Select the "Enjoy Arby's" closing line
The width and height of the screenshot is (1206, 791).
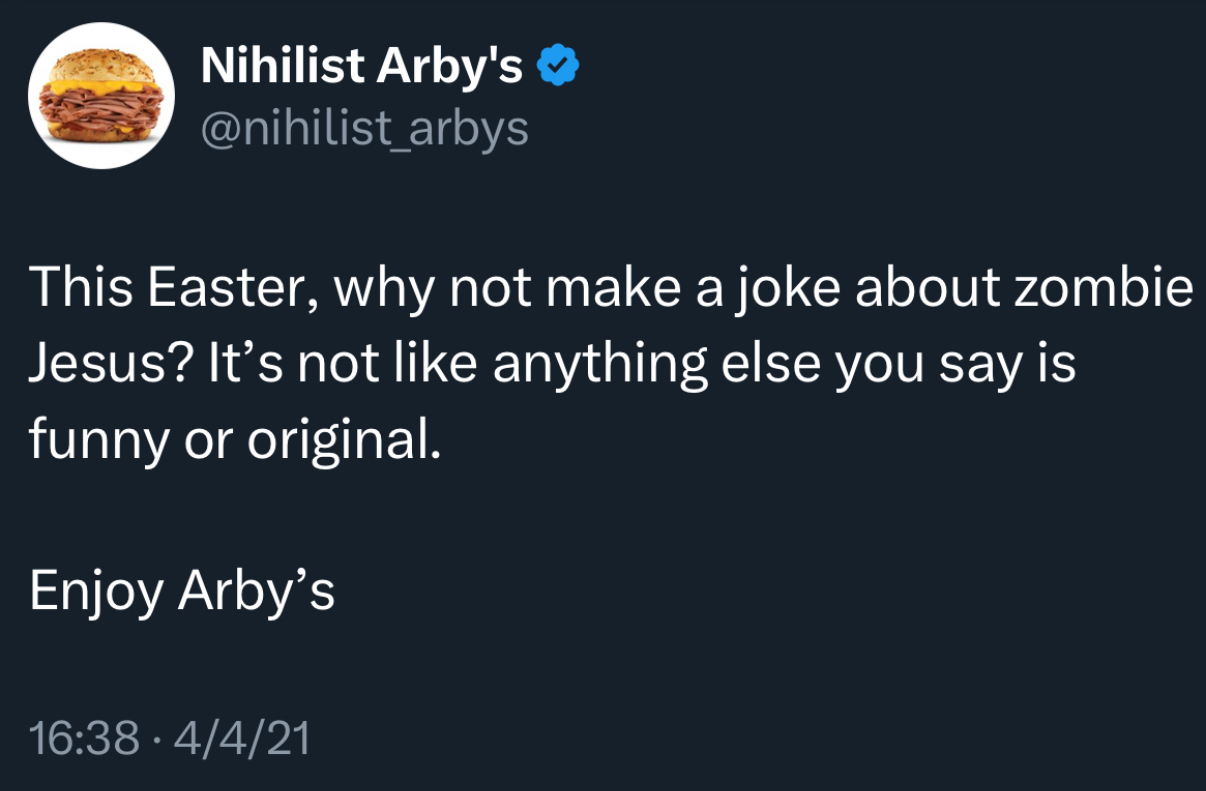[x=182, y=590]
